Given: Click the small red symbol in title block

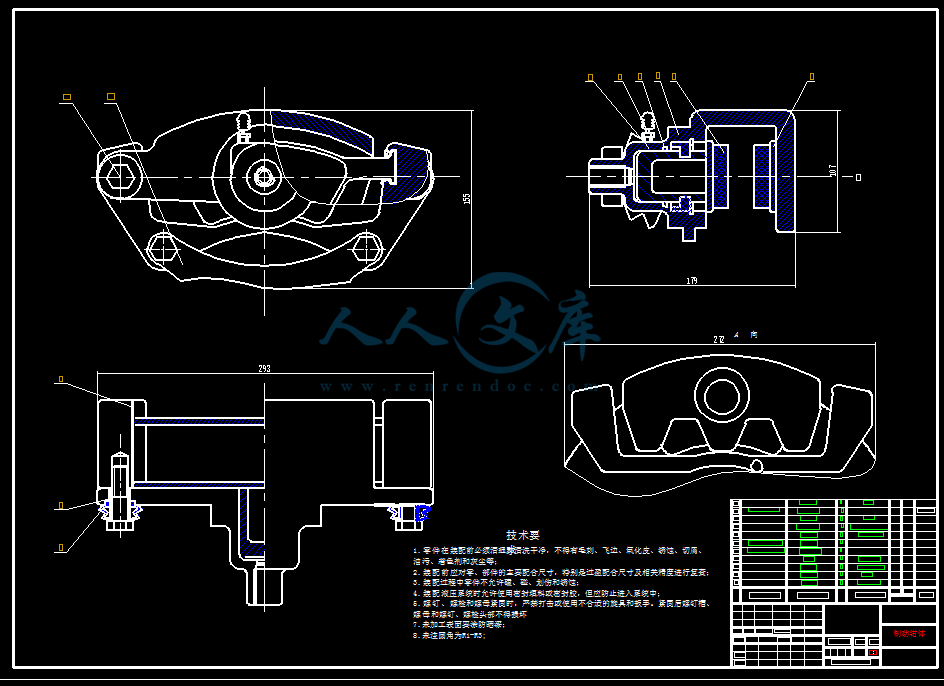Looking at the screenshot, I should (x=873, y=653).
